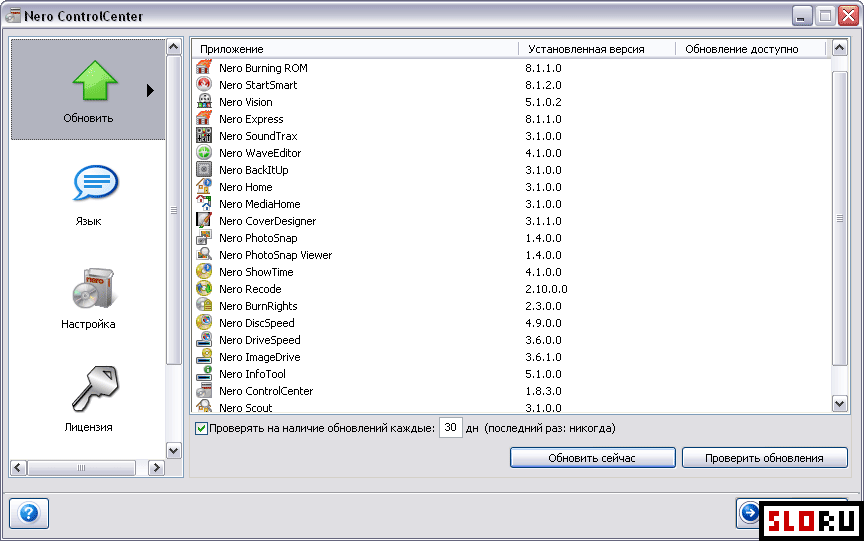Select the Nero ControlCenter version 1.8.3.0

tap(543, 391)
